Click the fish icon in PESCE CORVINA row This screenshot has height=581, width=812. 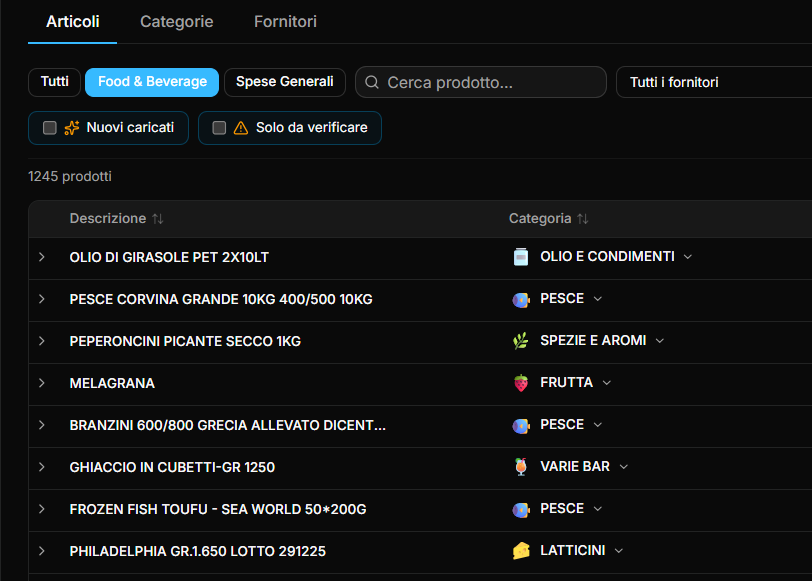coord(520,299)
